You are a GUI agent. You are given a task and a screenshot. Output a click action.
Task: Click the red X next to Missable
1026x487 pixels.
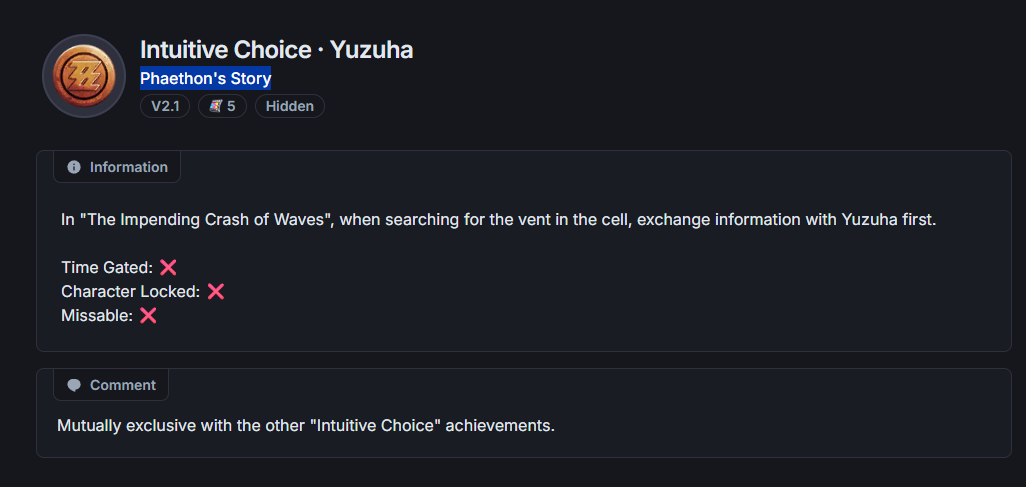148,315
